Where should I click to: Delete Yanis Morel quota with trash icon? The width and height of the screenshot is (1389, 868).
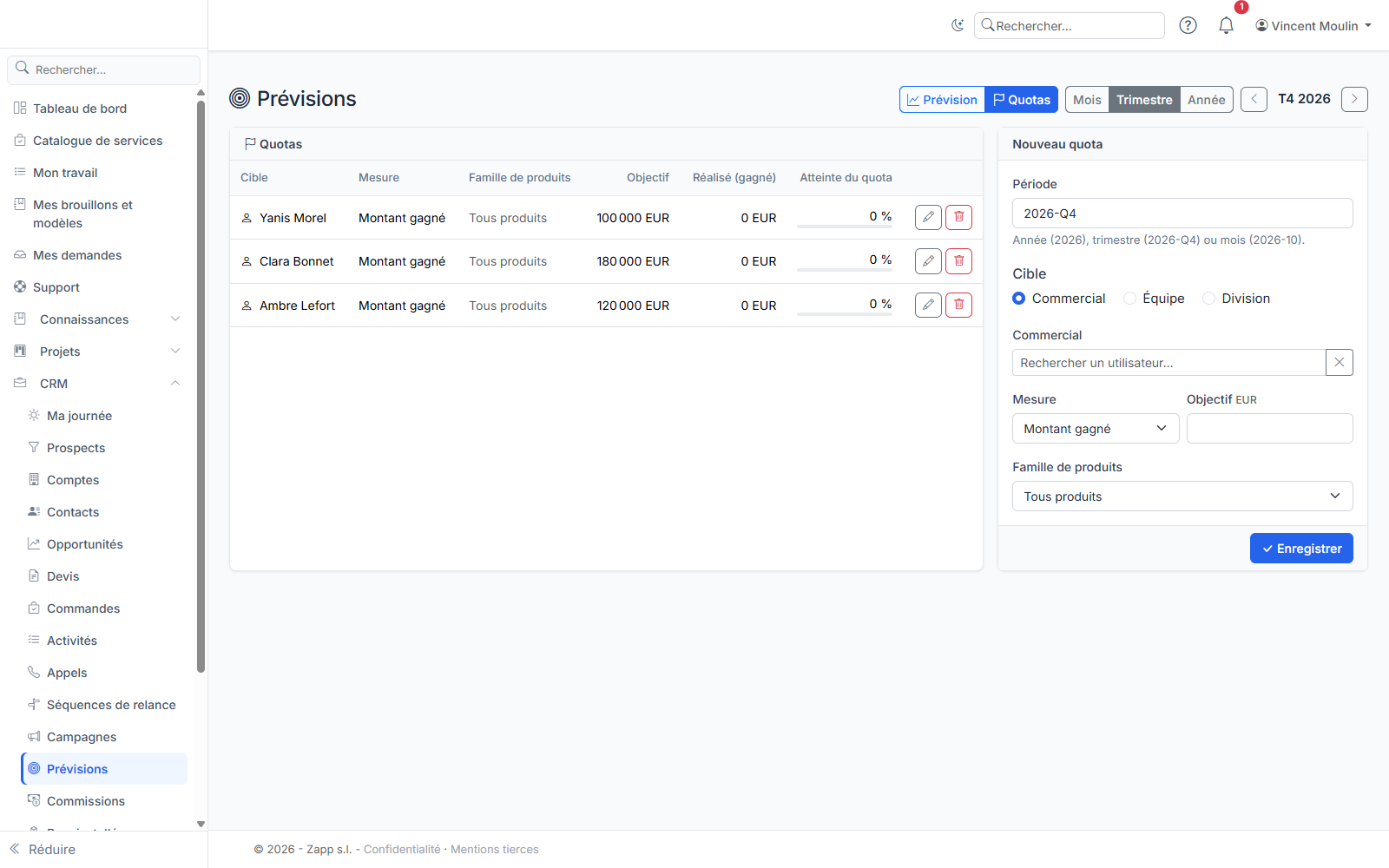tap(958, 217)
